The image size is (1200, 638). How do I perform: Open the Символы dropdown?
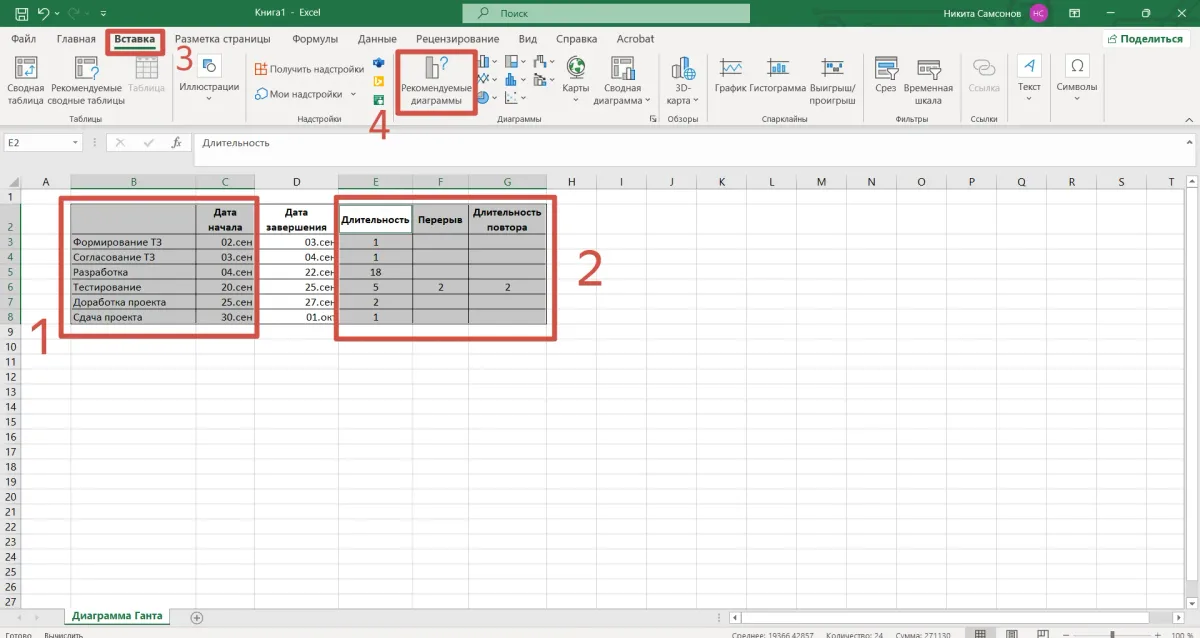click(1076, 80)
